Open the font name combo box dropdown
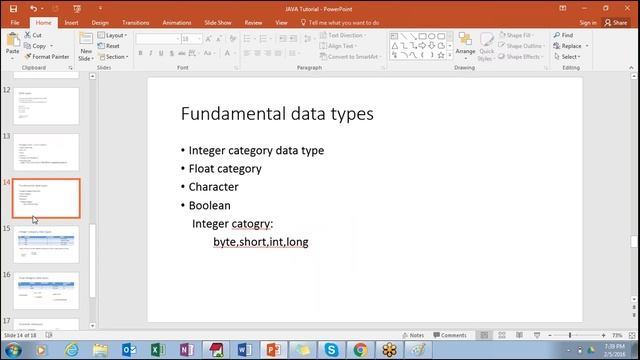 tap(178, 39)
